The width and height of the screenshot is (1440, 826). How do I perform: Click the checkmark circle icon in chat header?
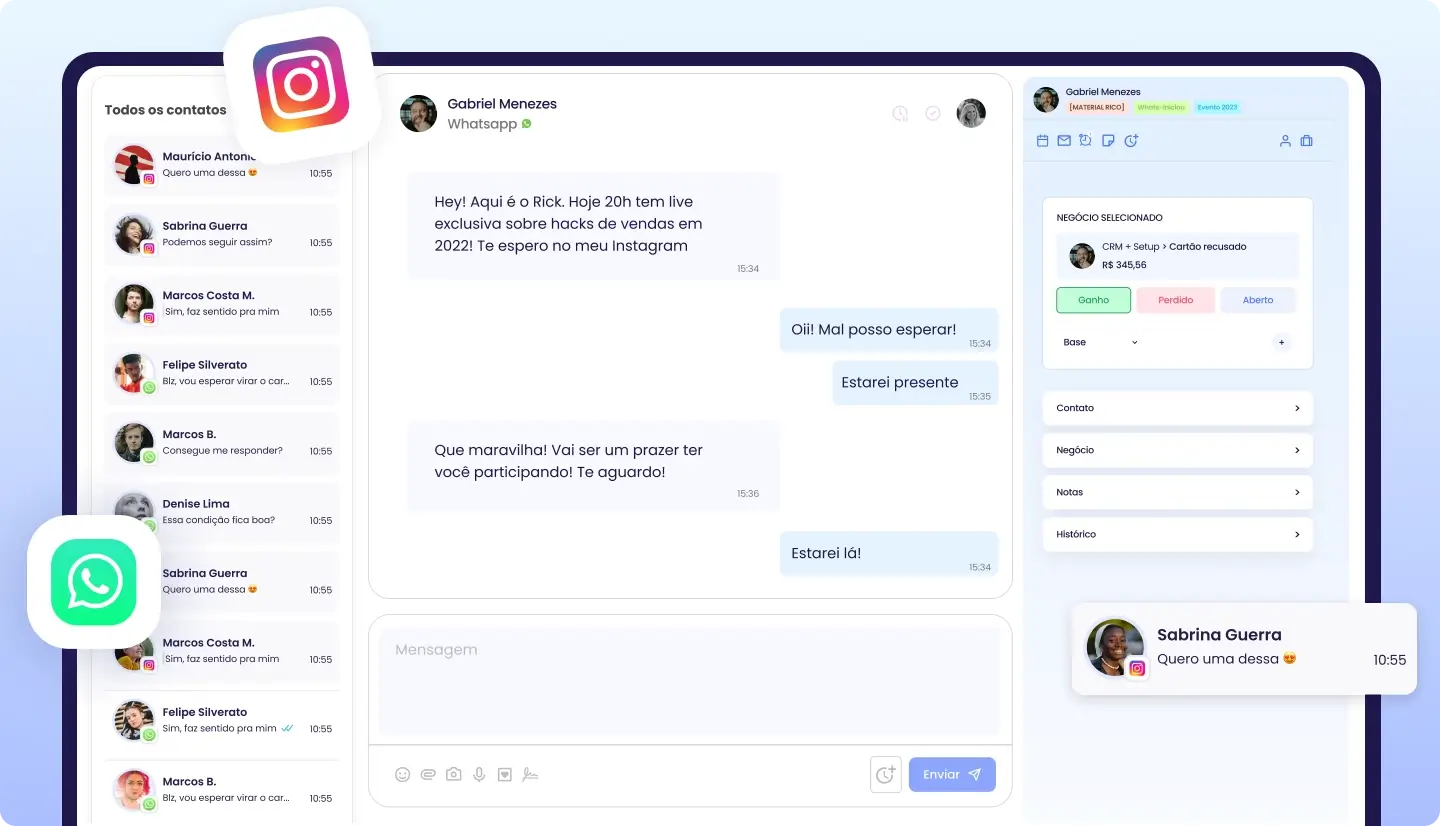(x=933, y=113)
